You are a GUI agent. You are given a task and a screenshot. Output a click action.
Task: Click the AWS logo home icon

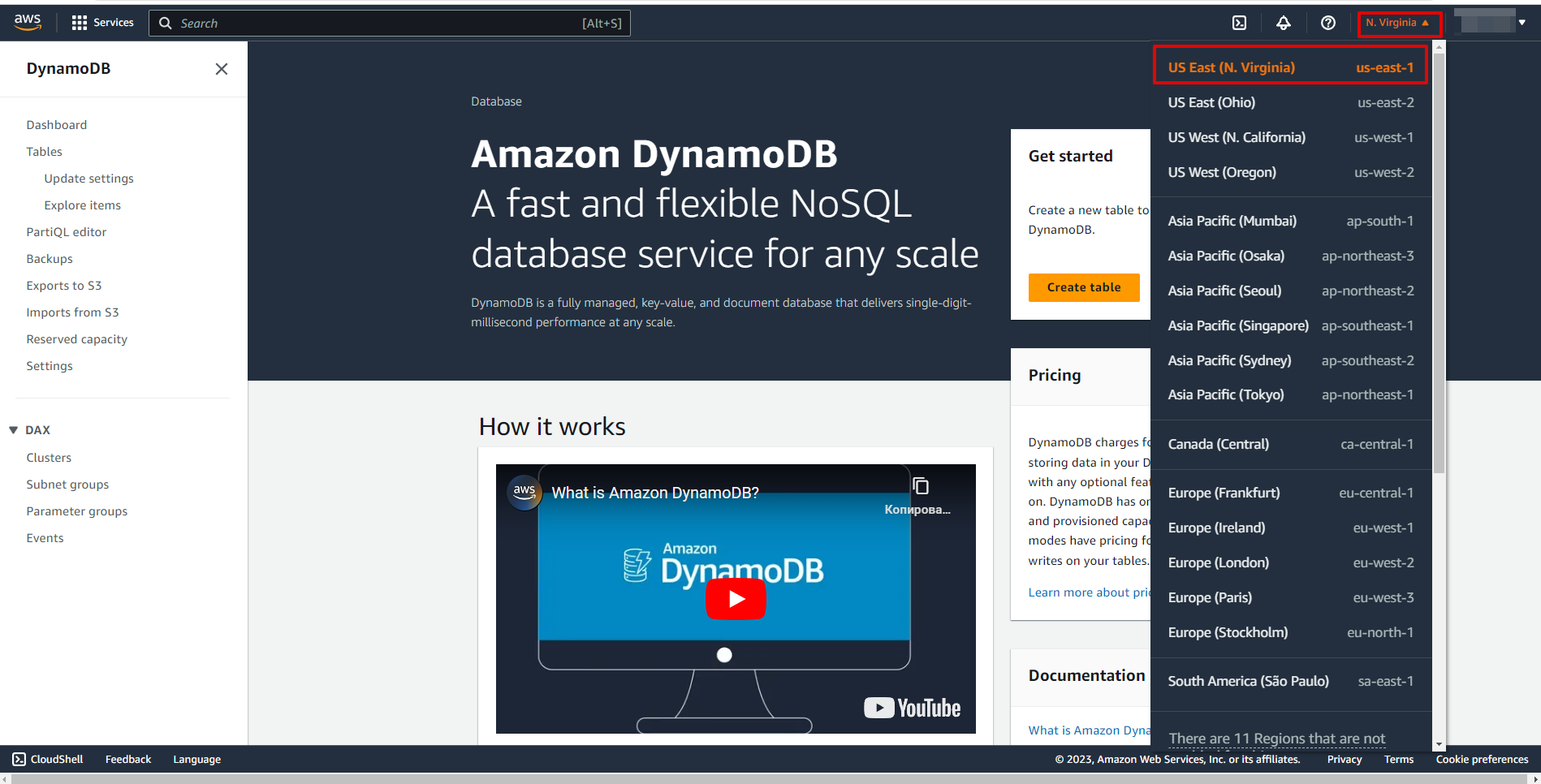(28, 23)
